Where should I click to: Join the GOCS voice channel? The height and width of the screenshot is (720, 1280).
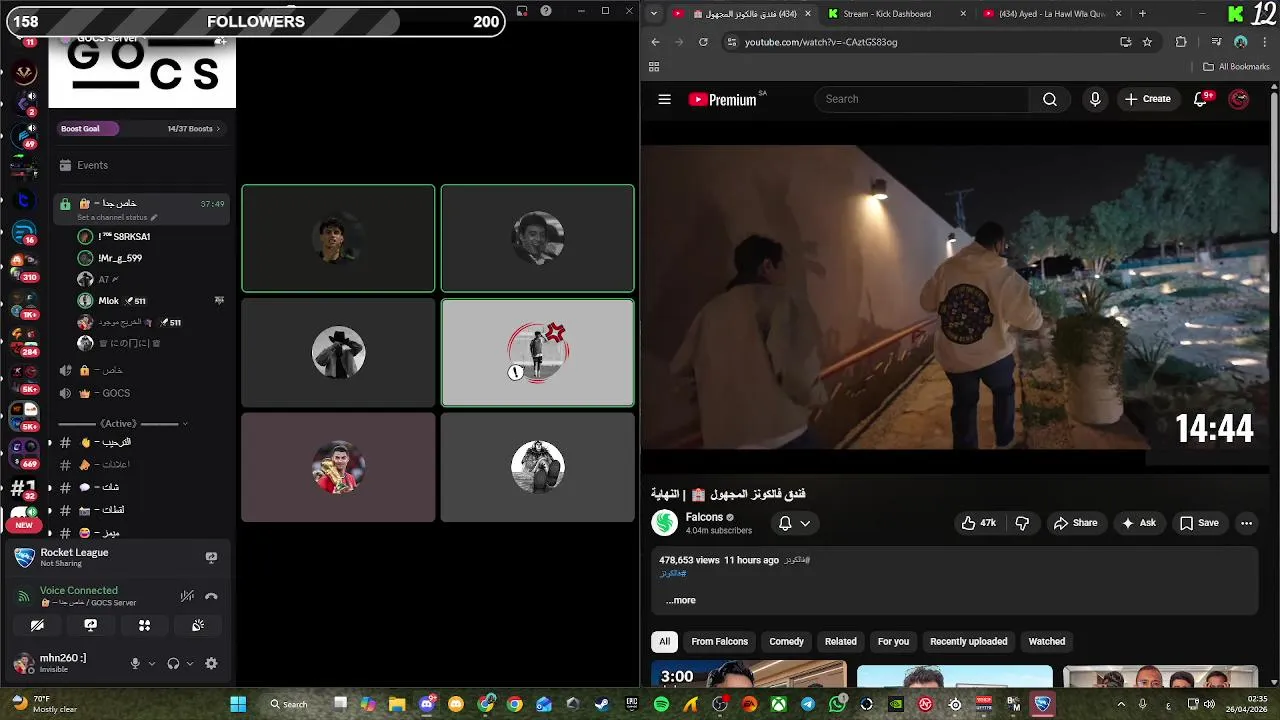141,393
